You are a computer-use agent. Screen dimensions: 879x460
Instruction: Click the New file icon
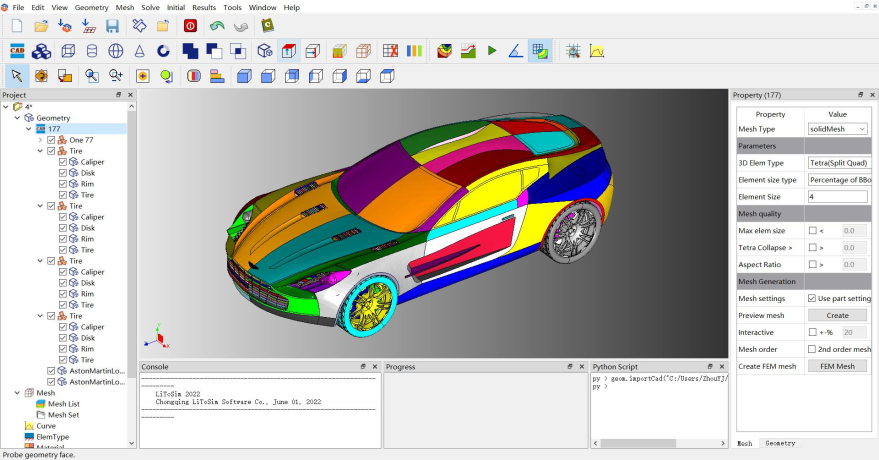(x=17, y=26)
